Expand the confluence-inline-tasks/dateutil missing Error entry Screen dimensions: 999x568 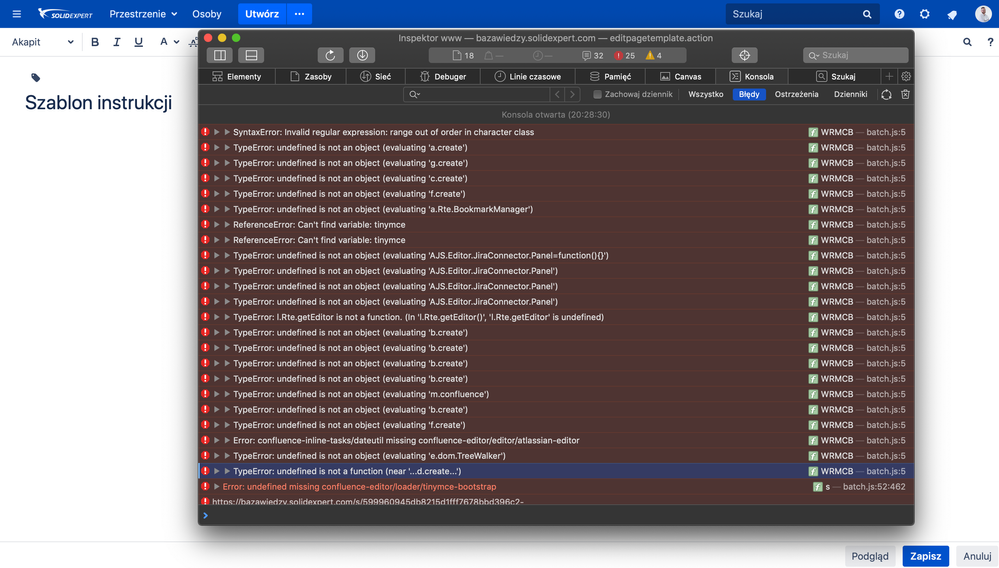(x=217, y=441)
